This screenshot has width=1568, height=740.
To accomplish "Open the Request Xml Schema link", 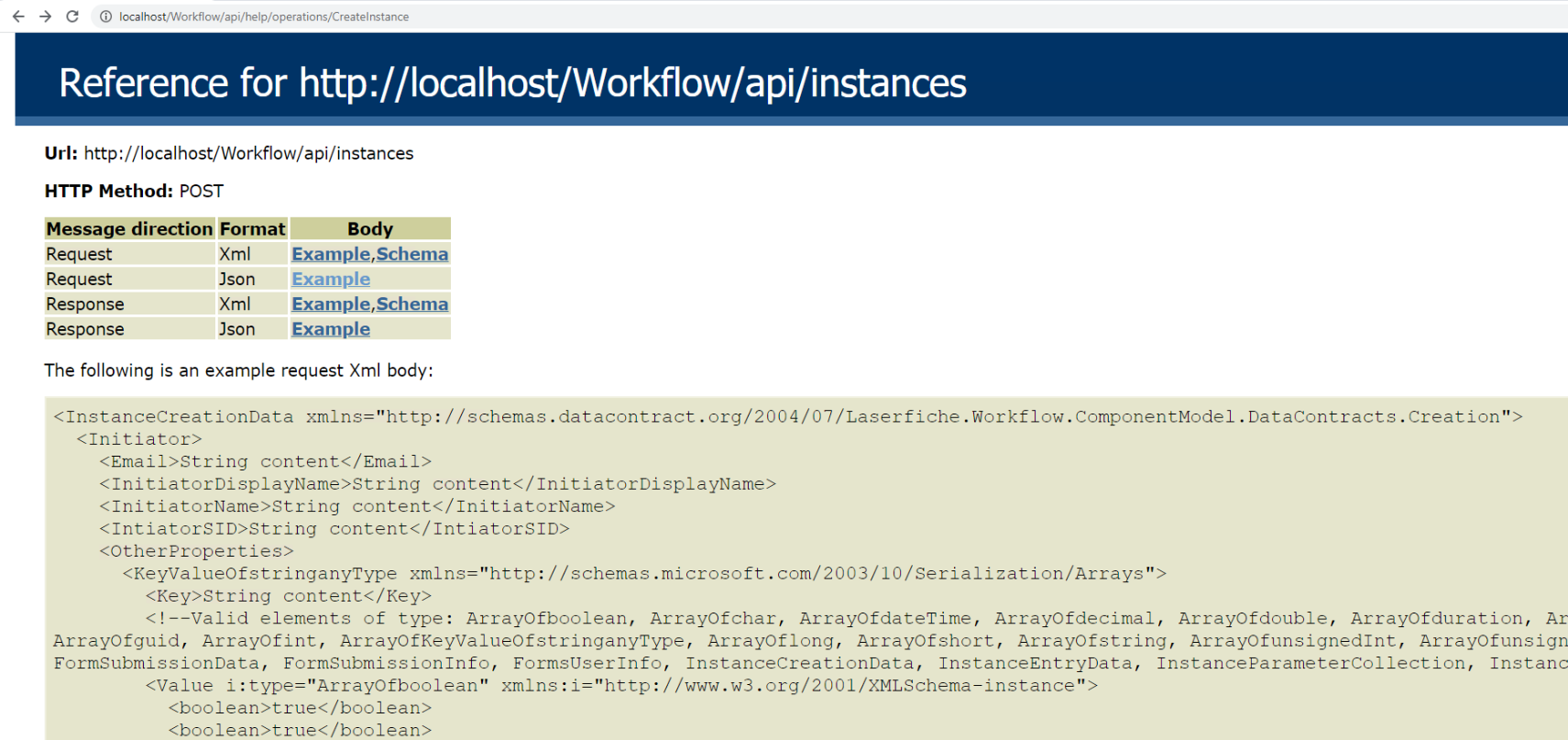I will (412, 254).
